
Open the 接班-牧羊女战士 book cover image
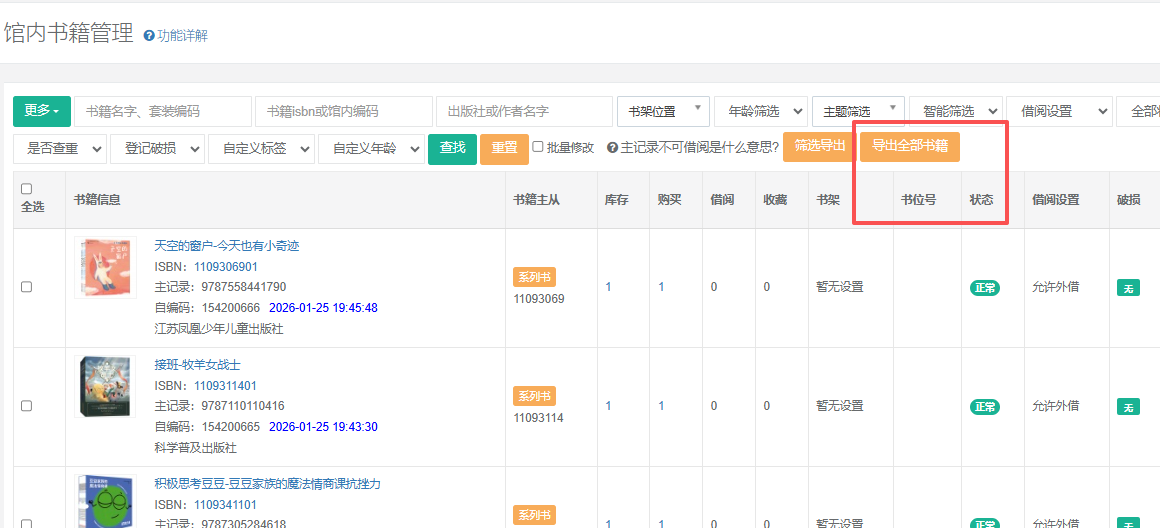pos(105,386)
